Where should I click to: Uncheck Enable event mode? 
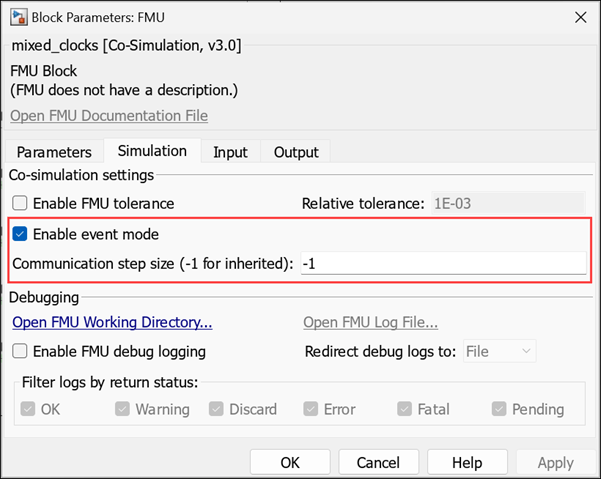pos(20,235)
